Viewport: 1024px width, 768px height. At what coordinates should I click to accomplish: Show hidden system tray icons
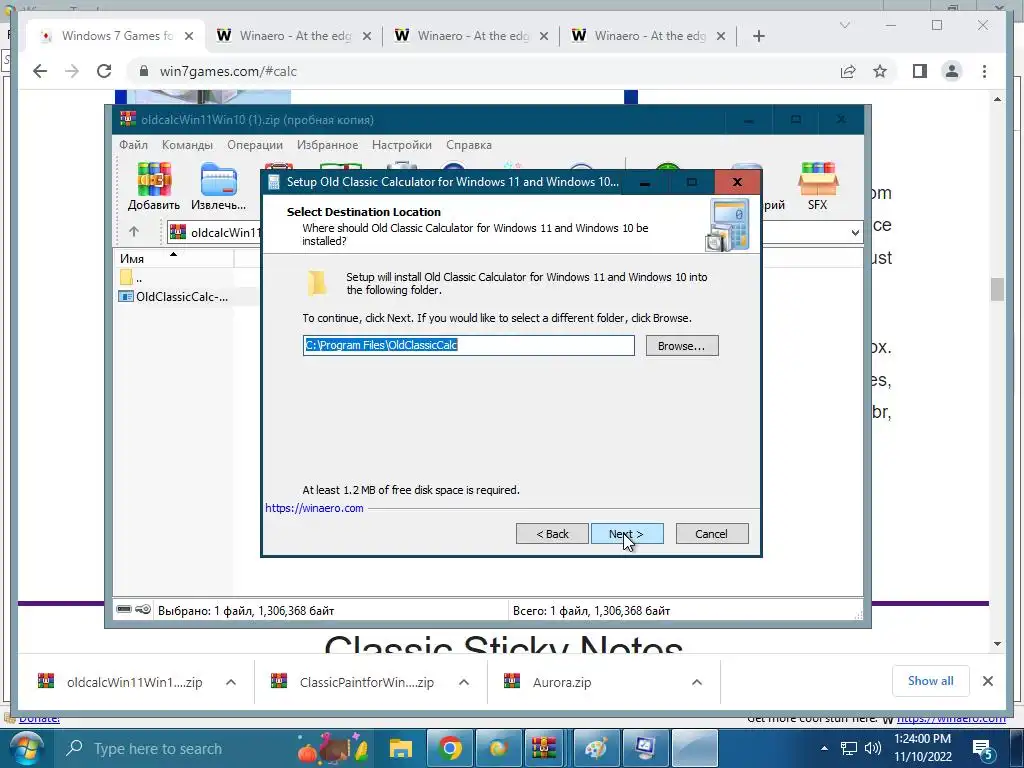click(x=824, y=748)
